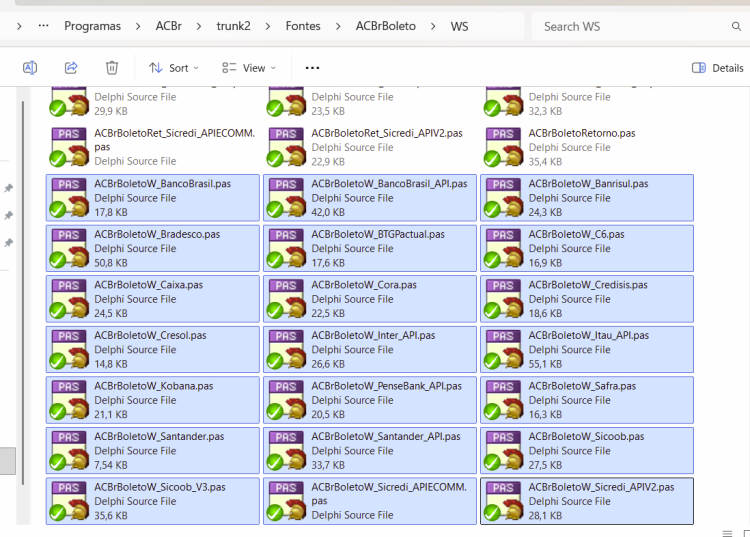Select PAS icon of ACBrBoletoW_Sicredi_APIV2.pas

504,502
